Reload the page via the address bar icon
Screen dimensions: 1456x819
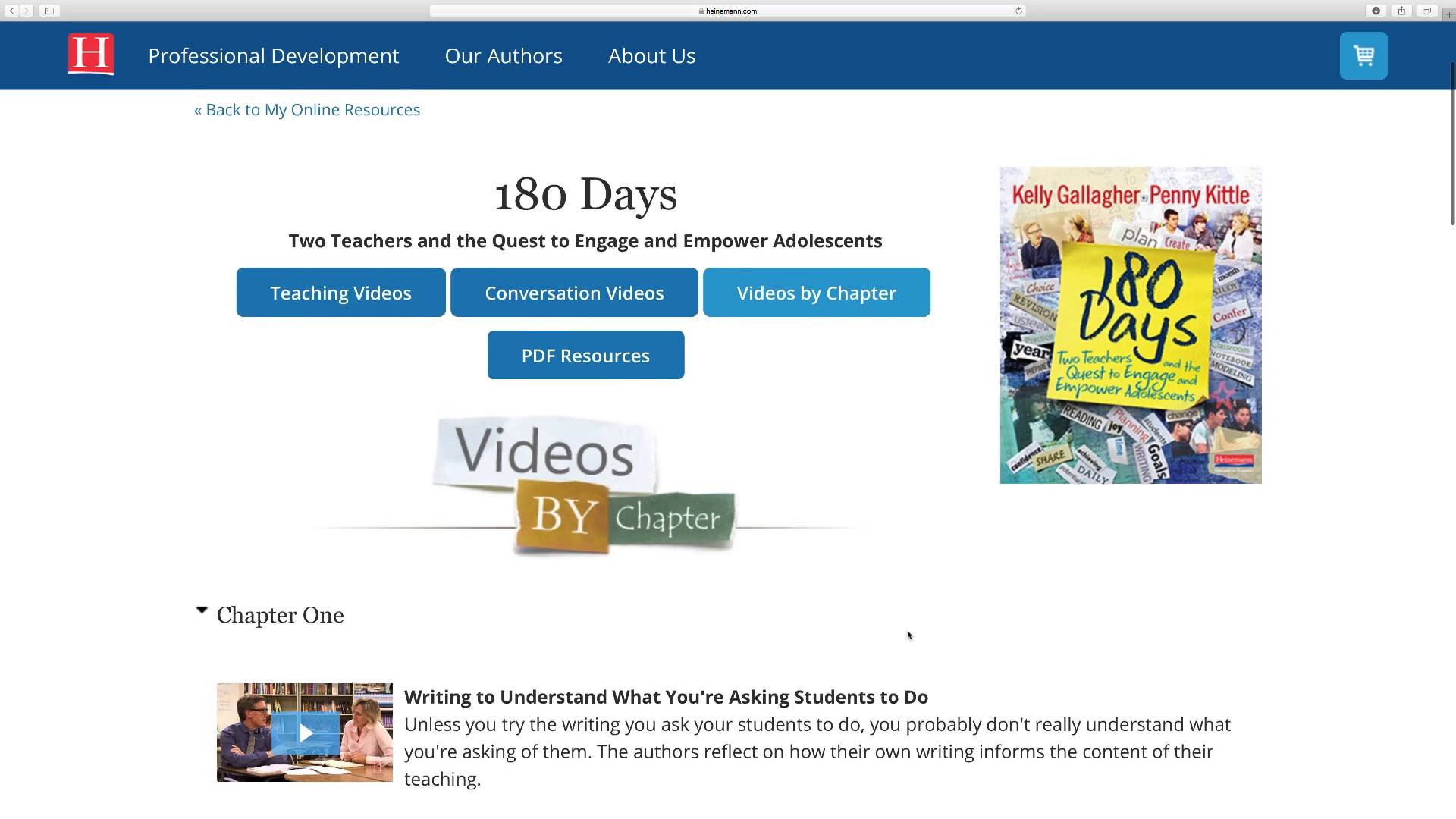point(1018,11)
